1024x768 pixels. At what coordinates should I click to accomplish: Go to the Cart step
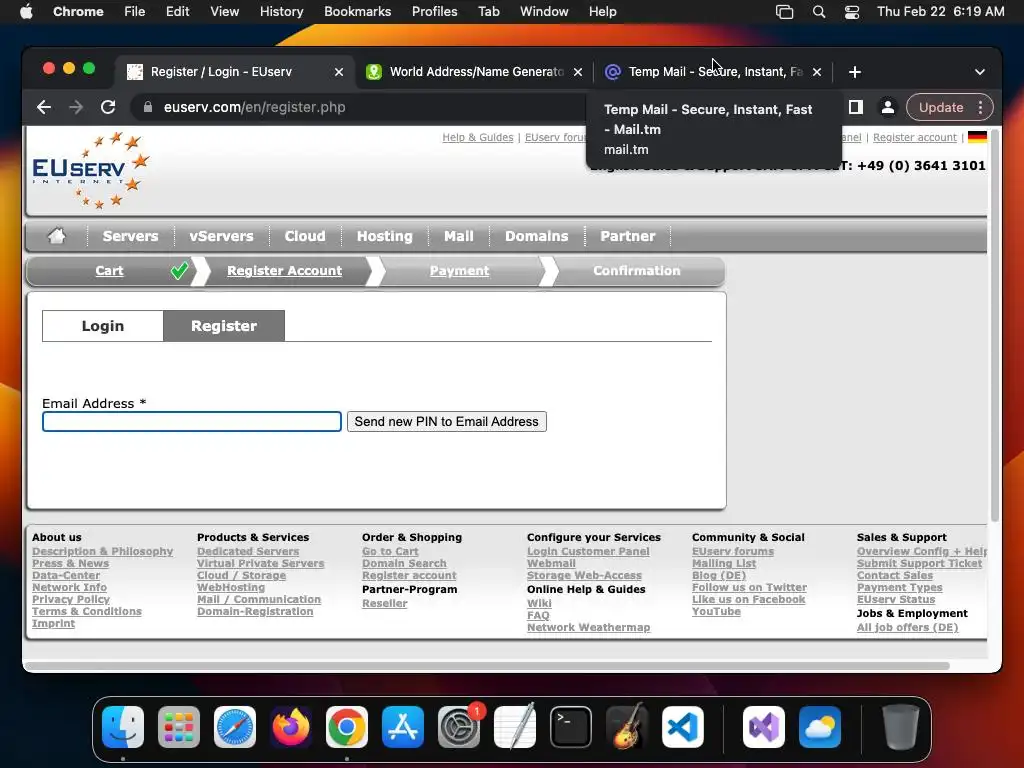tap(109, 270)
